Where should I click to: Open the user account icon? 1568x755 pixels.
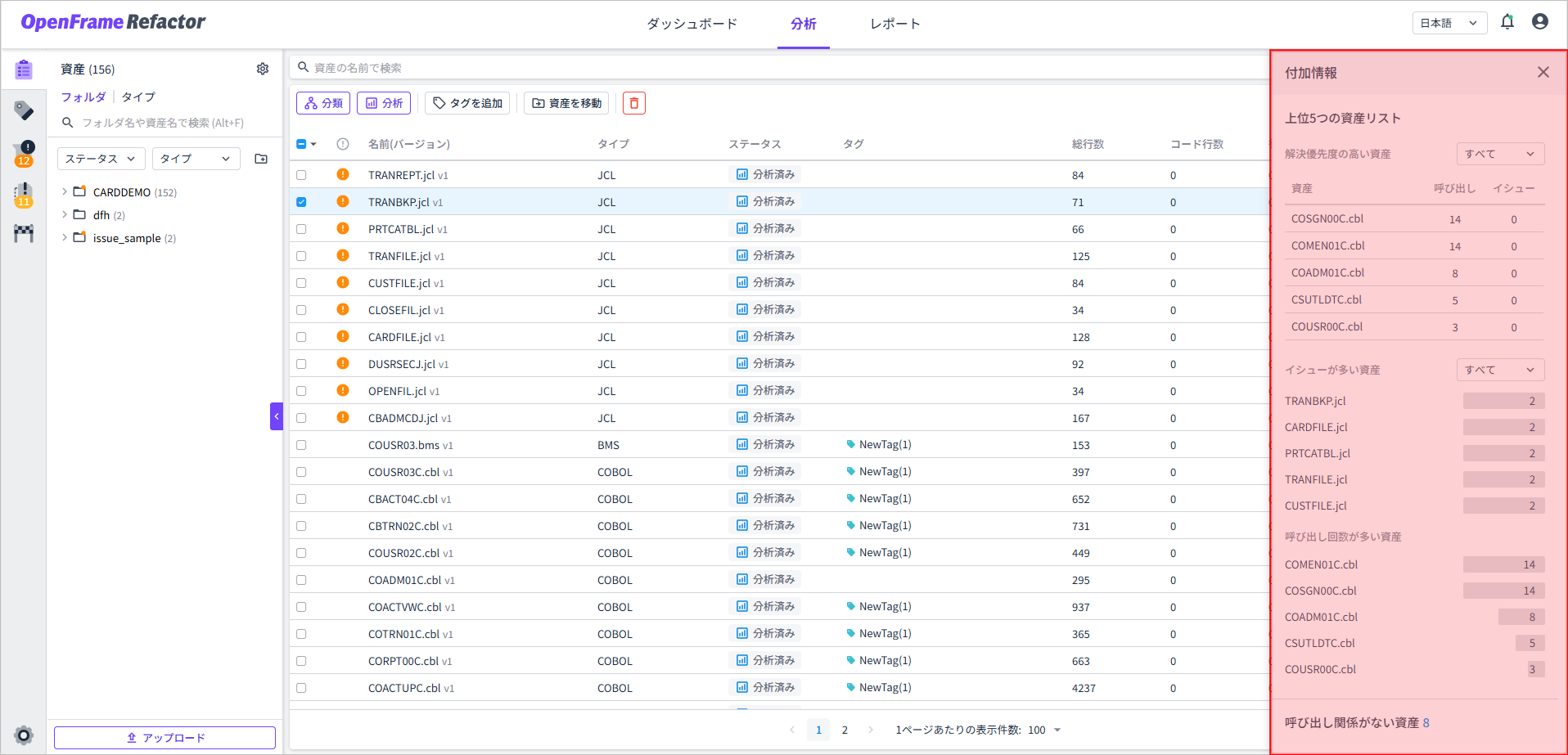(1540, 22)
